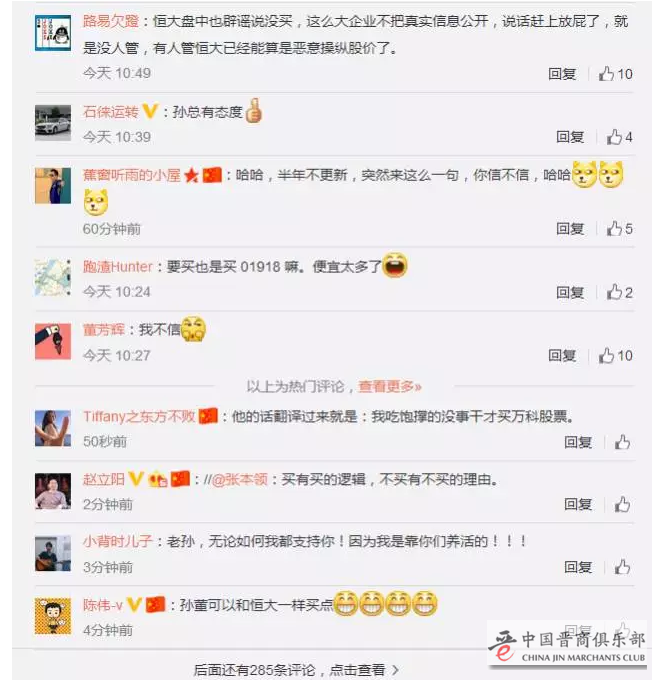Image resolution: width=657 pixels, height=680 pixels.
Task: Like 小背时儿子's comment from 3分钟前
Action: (622, 567)
